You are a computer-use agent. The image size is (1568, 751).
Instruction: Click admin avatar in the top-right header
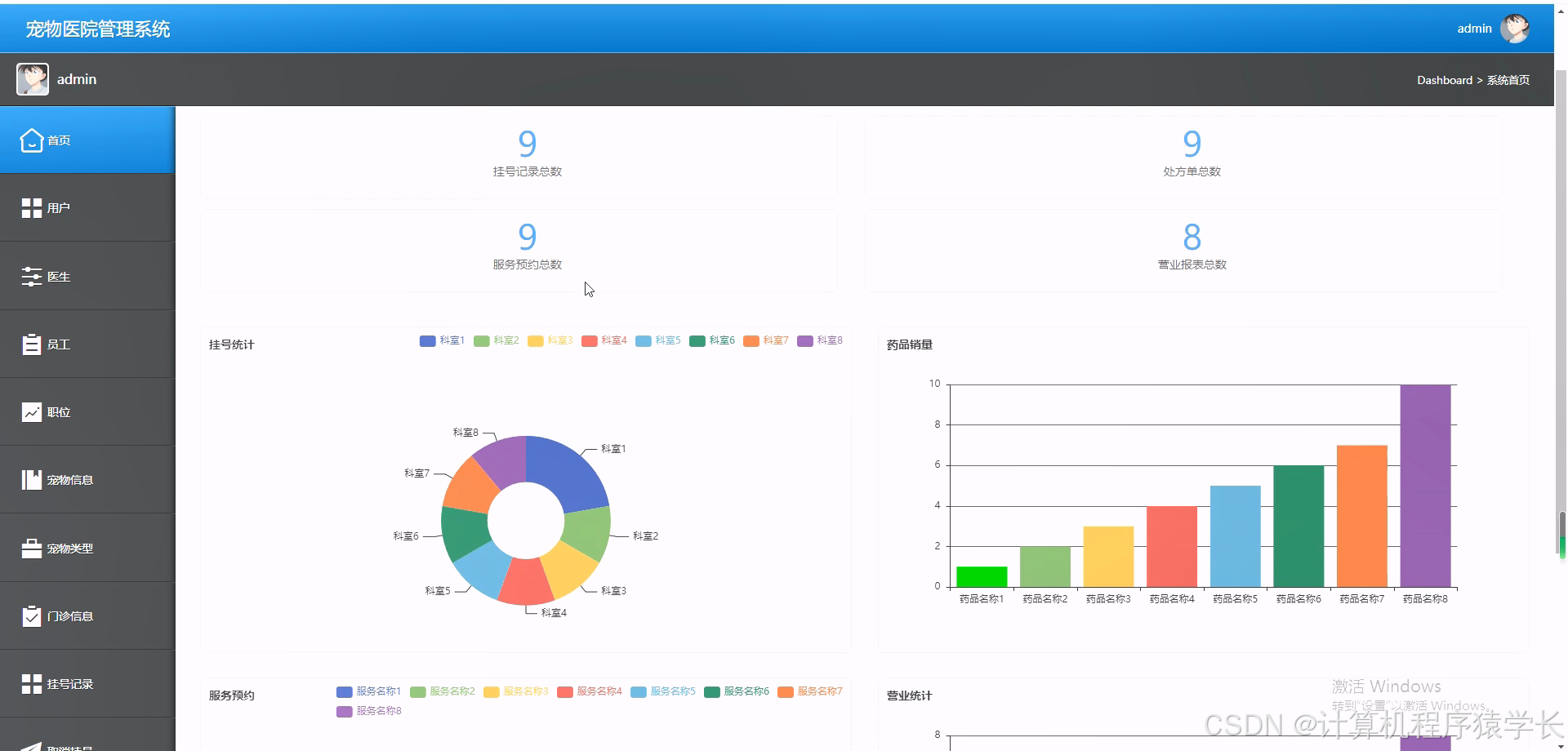tap(1515, 29)
